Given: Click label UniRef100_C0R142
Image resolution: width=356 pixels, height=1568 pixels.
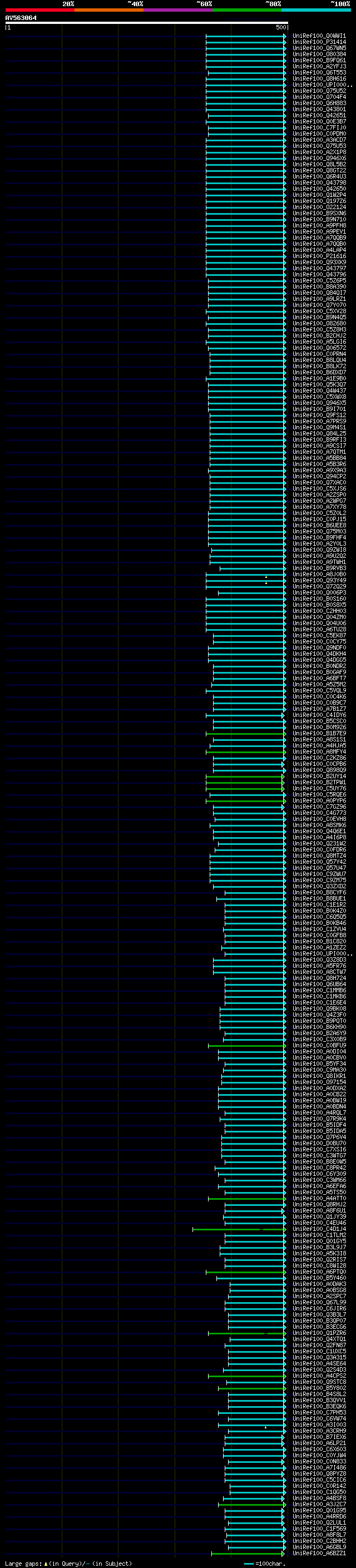Looking at the screenshot, I should pyautogui.click(x=319, y=1486).
